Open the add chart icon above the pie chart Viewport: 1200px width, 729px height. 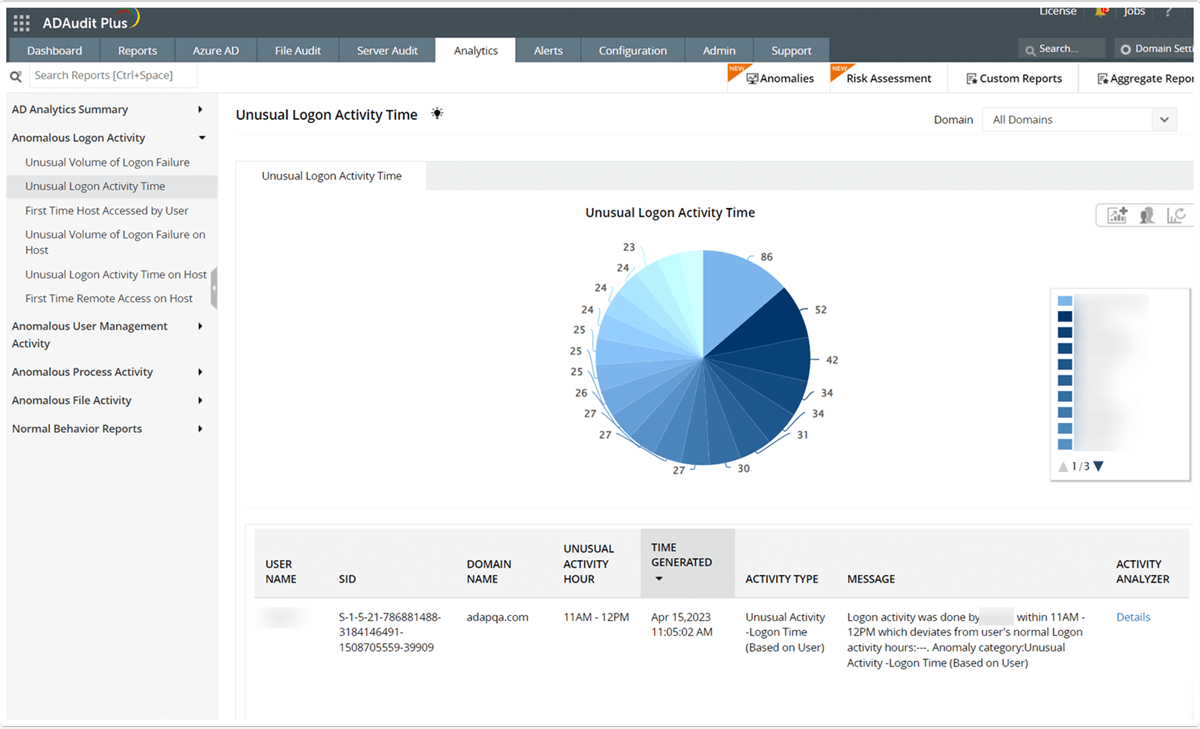1115,214
